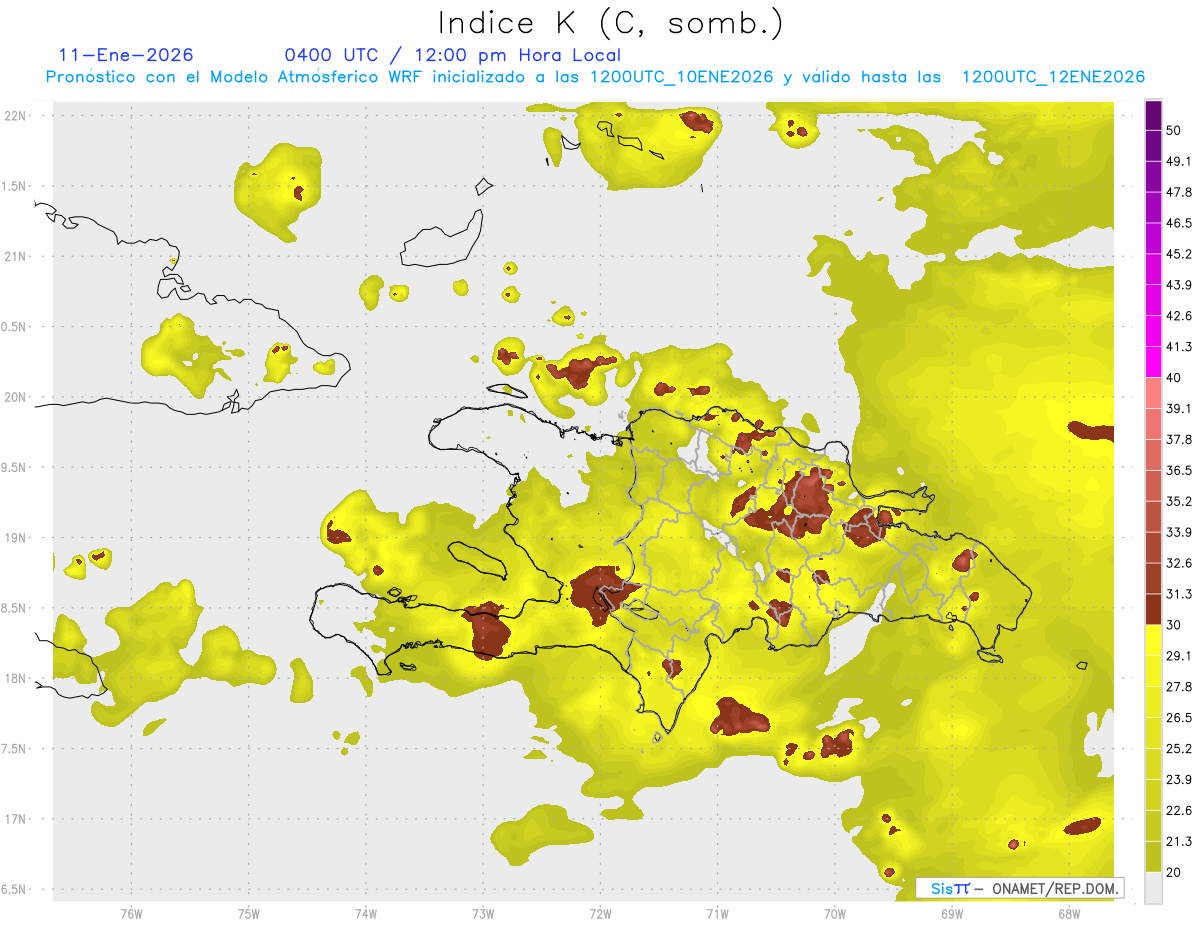Click the '1200UTC_12ENE2026' validity time
Image resolution: width=1200 pixels, height=927 pixels.
pos(1053,77)
